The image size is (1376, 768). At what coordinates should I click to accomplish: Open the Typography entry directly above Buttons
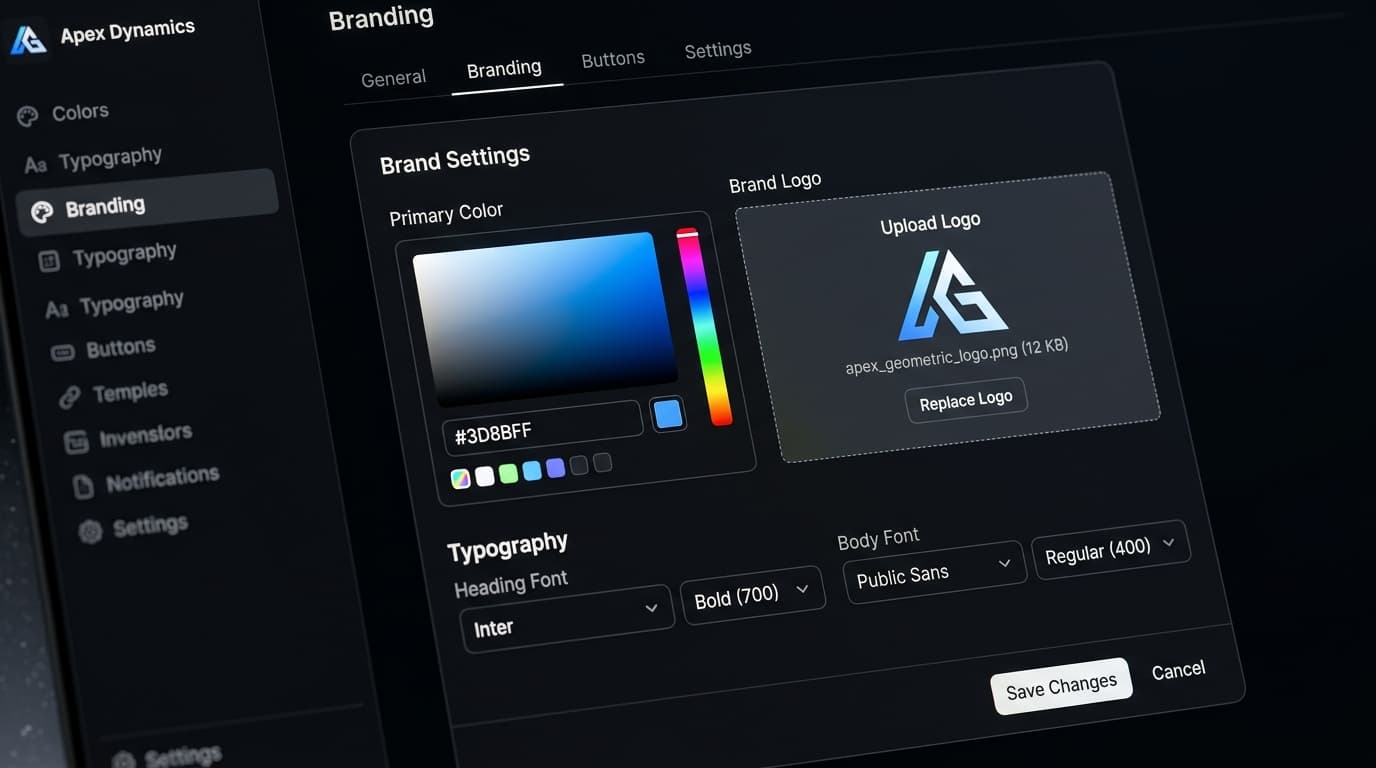(x=115, y=304)
